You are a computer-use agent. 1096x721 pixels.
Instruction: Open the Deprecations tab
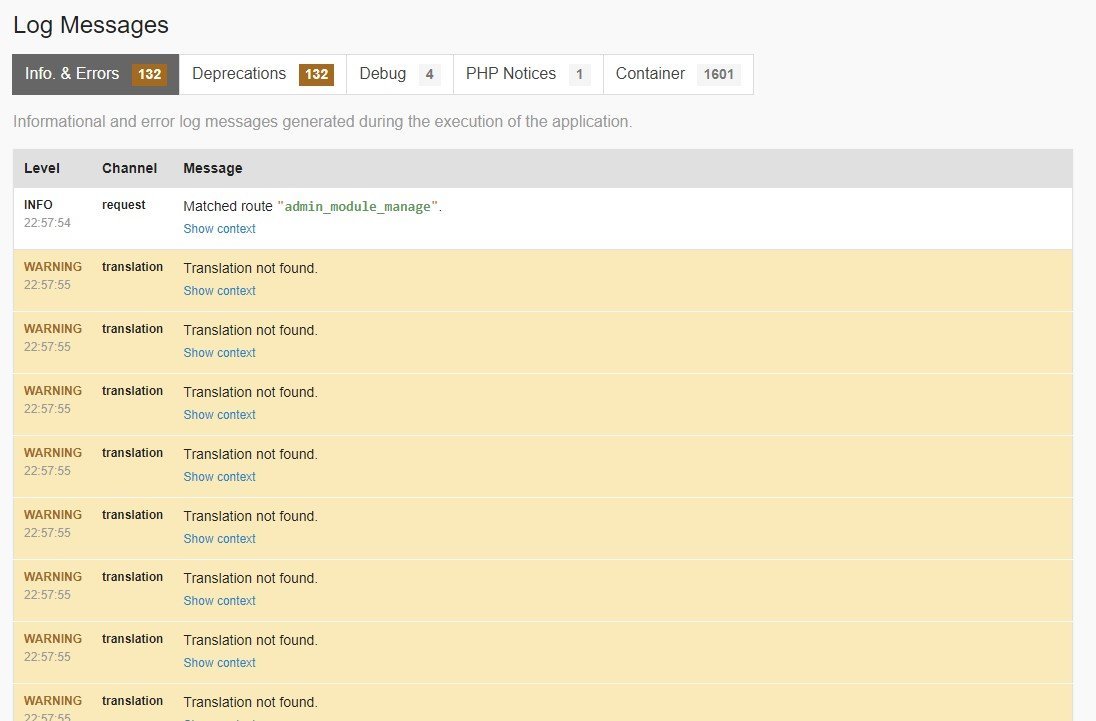coord(263,74)
